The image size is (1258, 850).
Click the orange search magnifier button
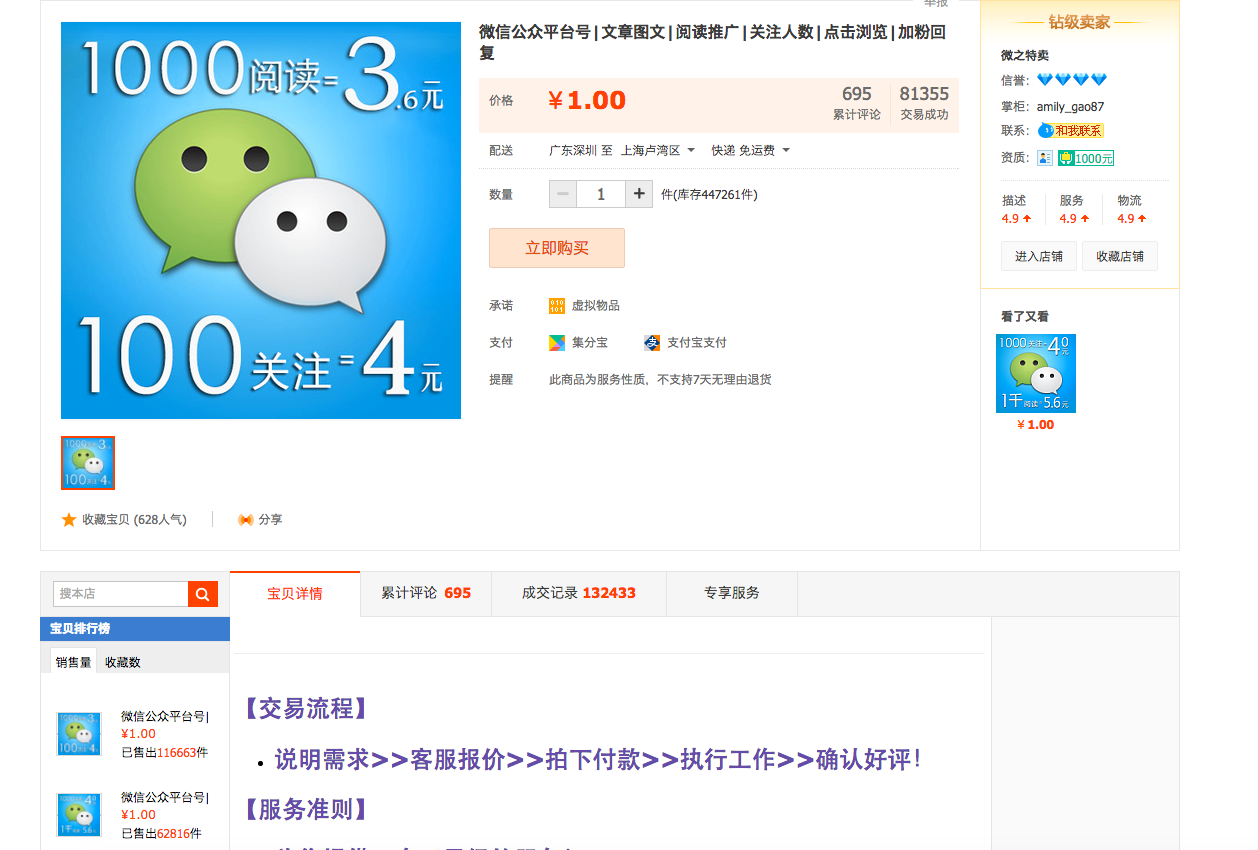202,594
